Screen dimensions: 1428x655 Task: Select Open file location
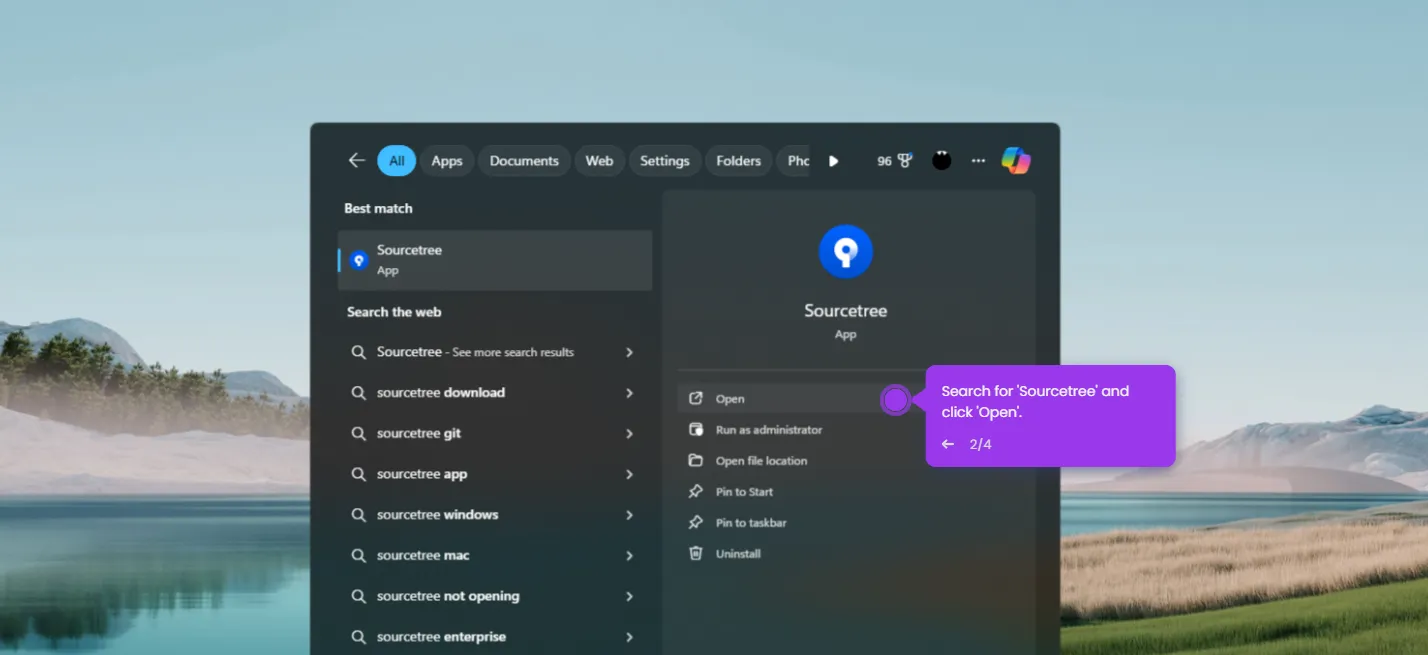point(761,461)
